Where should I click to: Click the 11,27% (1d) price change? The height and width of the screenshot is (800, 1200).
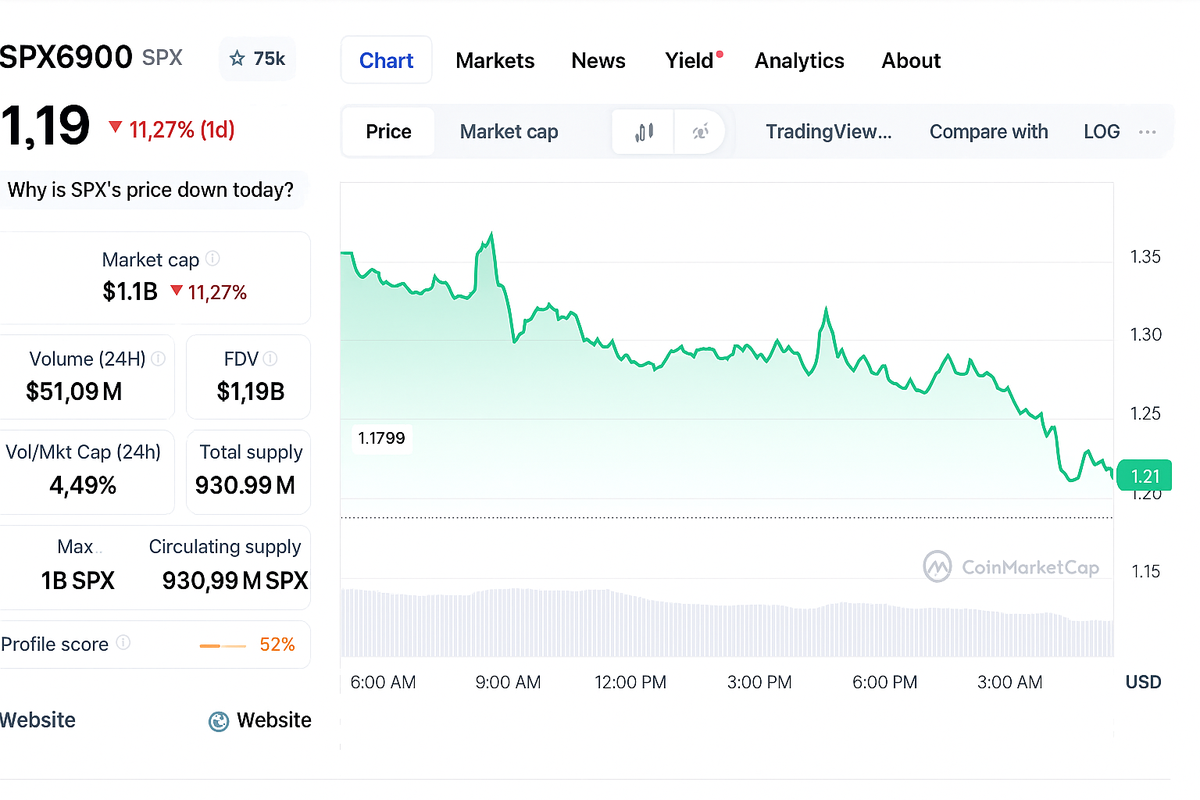pyautogui.click(x=172, y=129)
